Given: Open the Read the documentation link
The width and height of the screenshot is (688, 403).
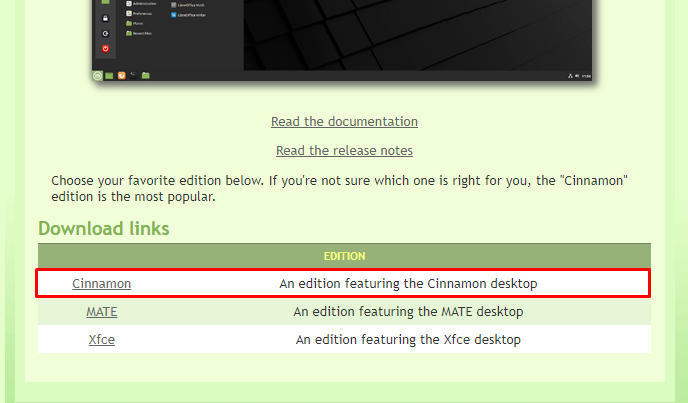Looking at the screenshot, I should coord(344,122).
